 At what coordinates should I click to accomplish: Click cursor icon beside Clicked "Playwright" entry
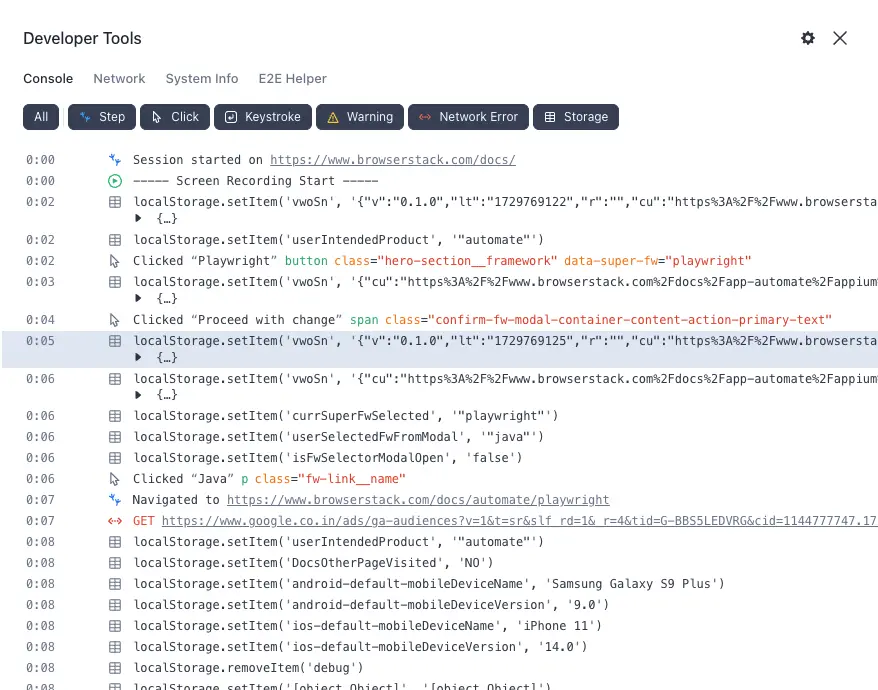click(x=115, y=261)
